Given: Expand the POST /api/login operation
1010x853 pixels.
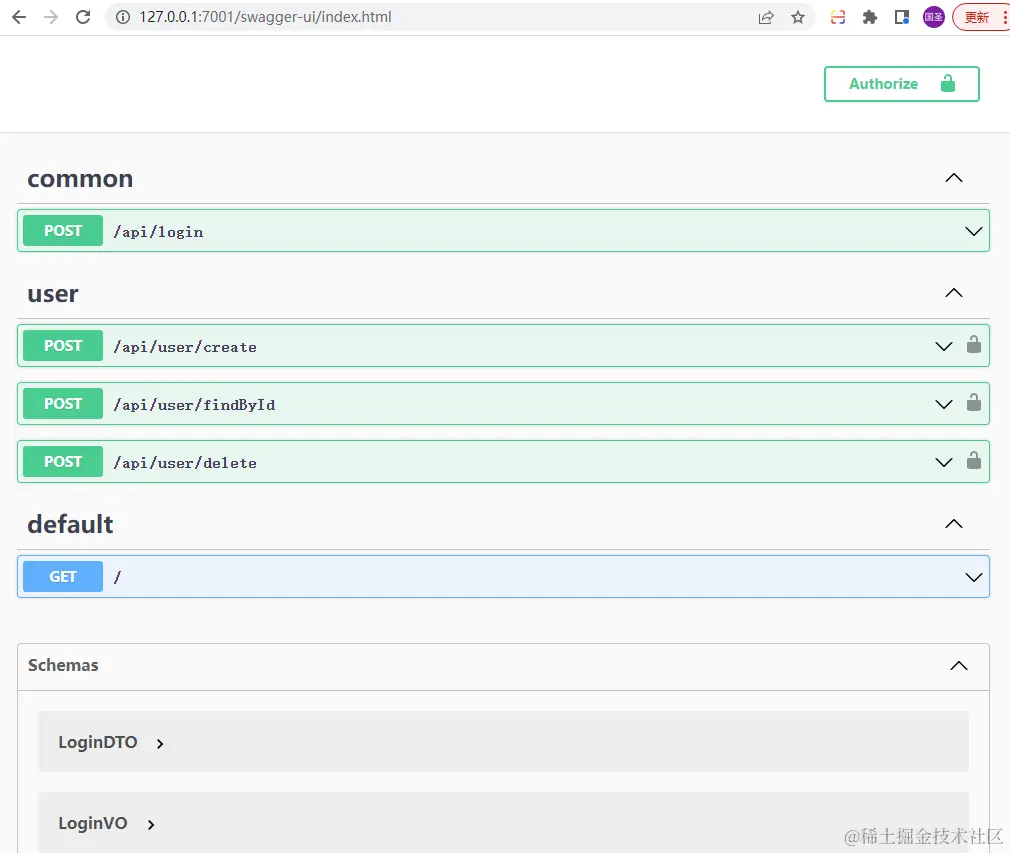Looking at the screenshot, I should [503, 231].
